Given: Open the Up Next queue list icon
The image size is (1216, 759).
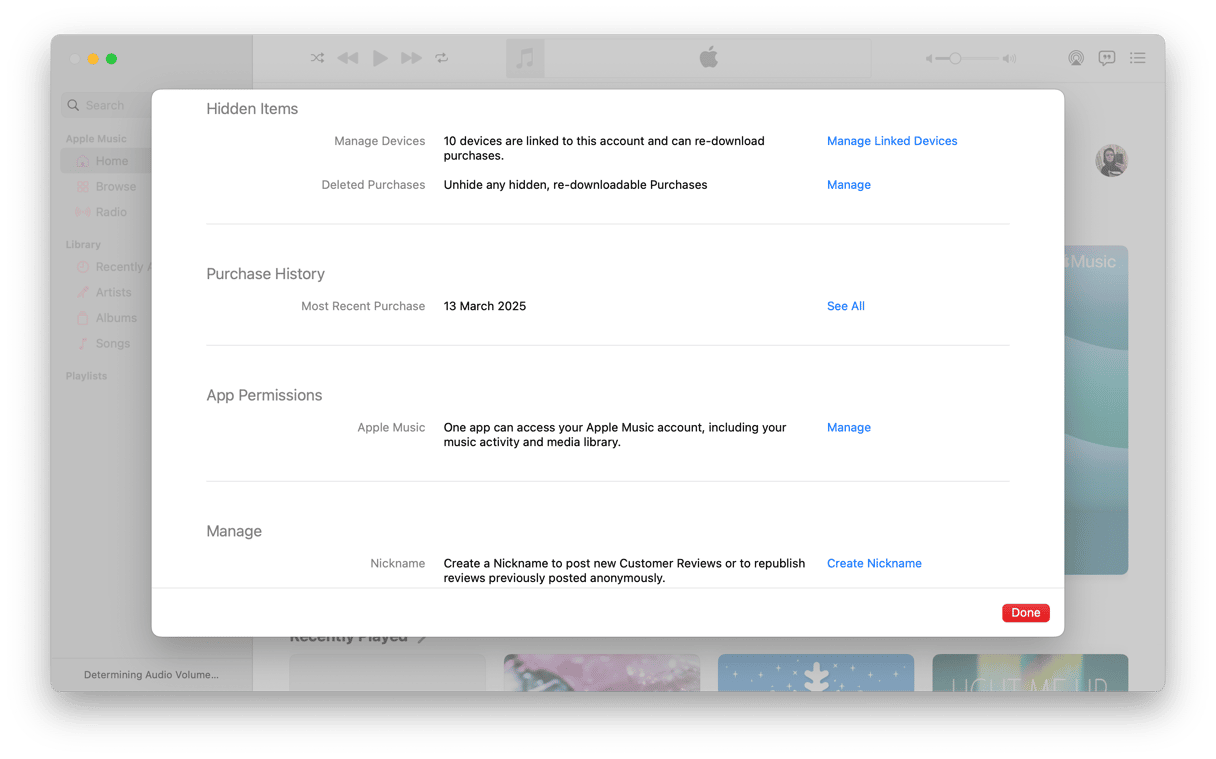Looking at the screenshot, I should point(1138,58).
